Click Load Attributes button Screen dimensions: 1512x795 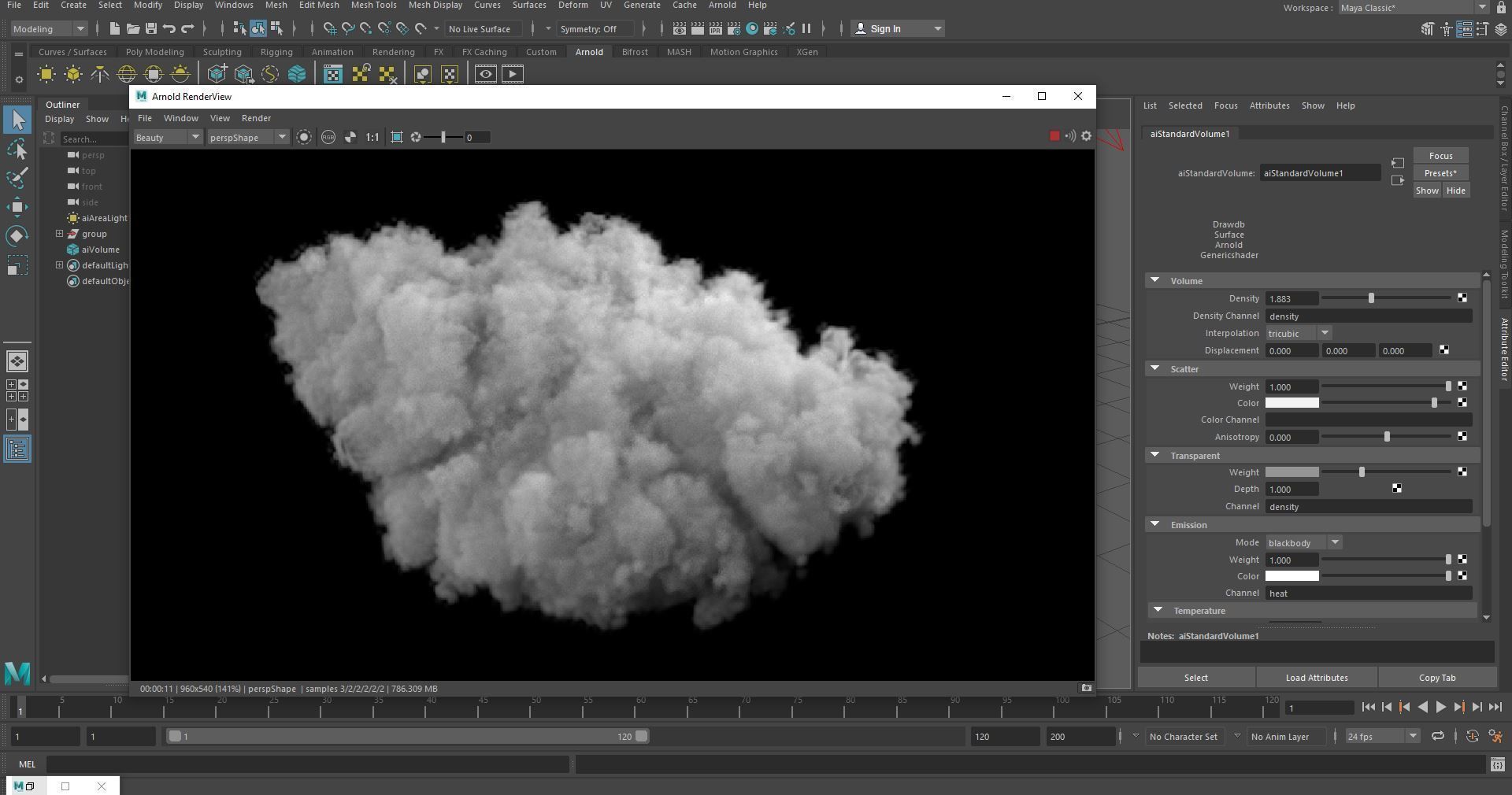pos(1317,678)
